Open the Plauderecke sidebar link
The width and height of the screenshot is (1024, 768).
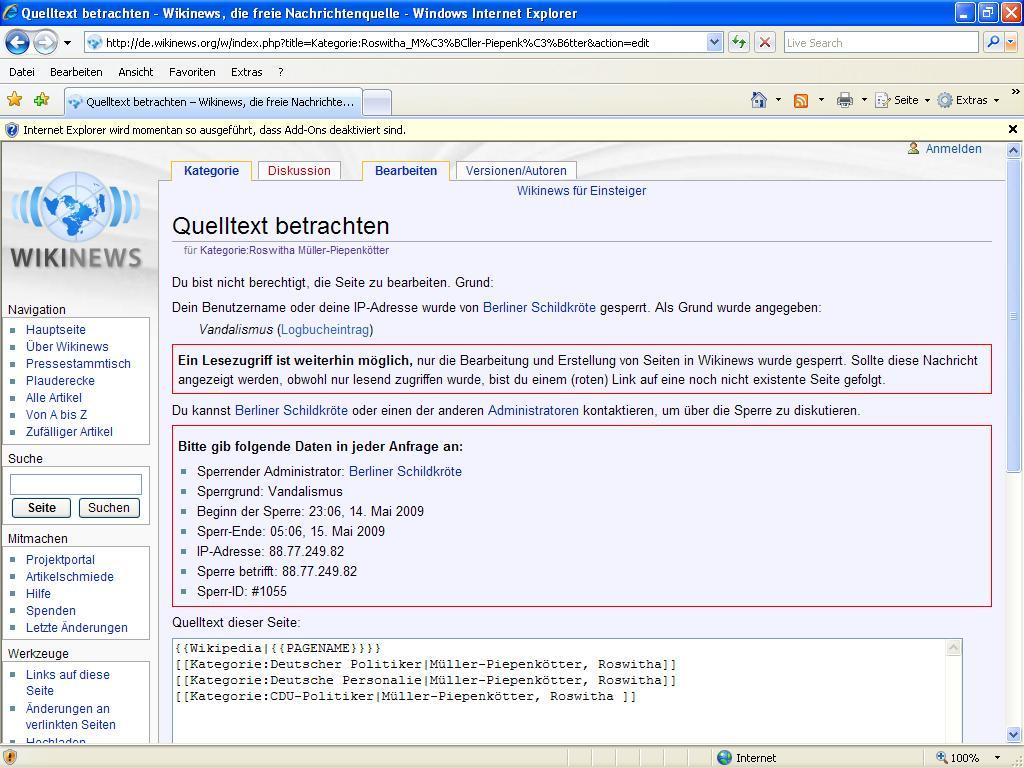[x=60, y=381]
